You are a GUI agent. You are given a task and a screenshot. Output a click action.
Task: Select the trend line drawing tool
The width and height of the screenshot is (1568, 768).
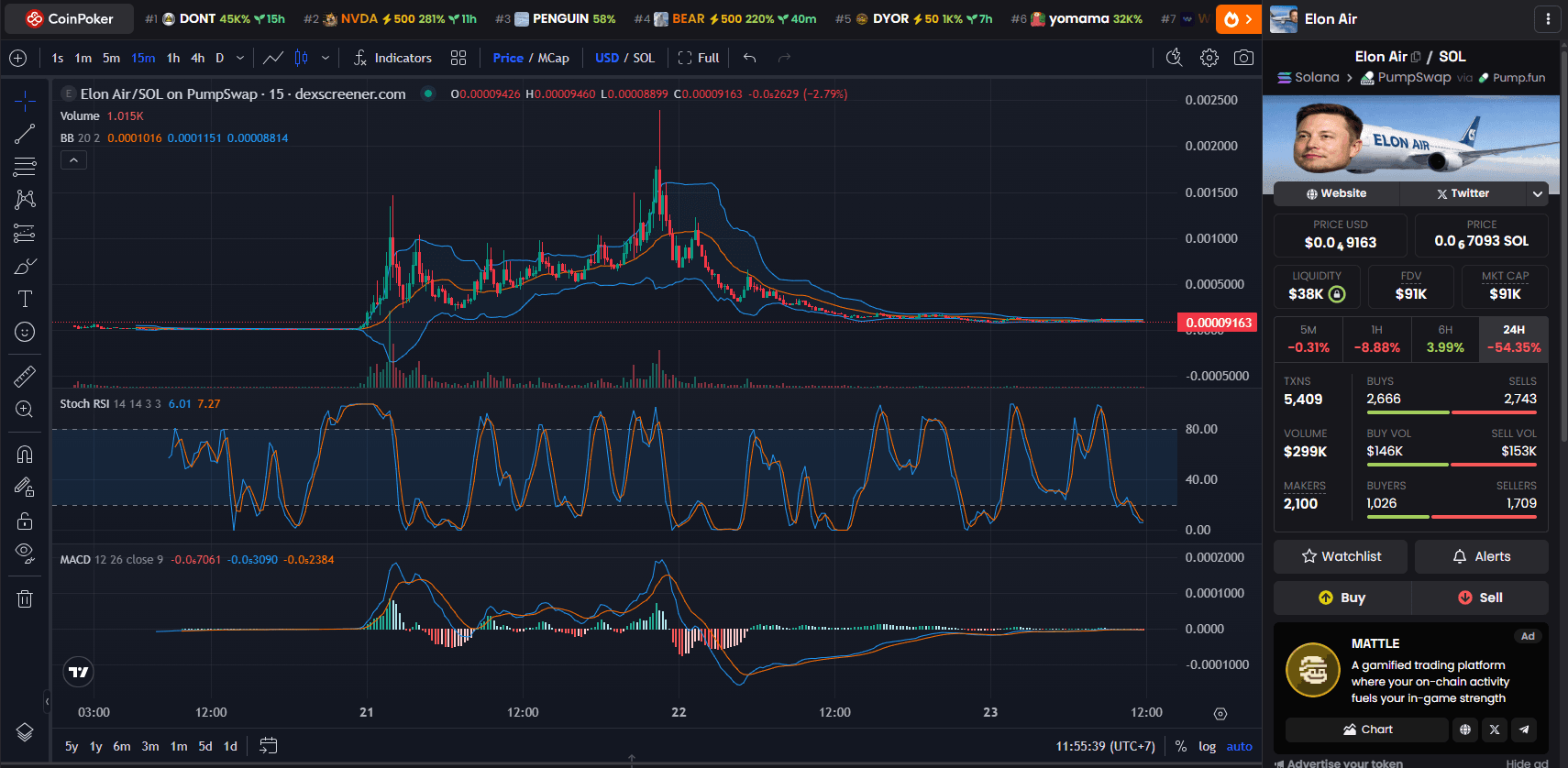tap(25, 134)
